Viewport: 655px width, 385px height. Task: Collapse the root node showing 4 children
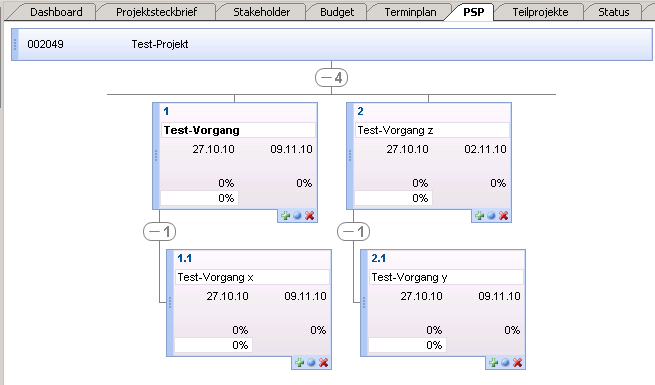331,78
